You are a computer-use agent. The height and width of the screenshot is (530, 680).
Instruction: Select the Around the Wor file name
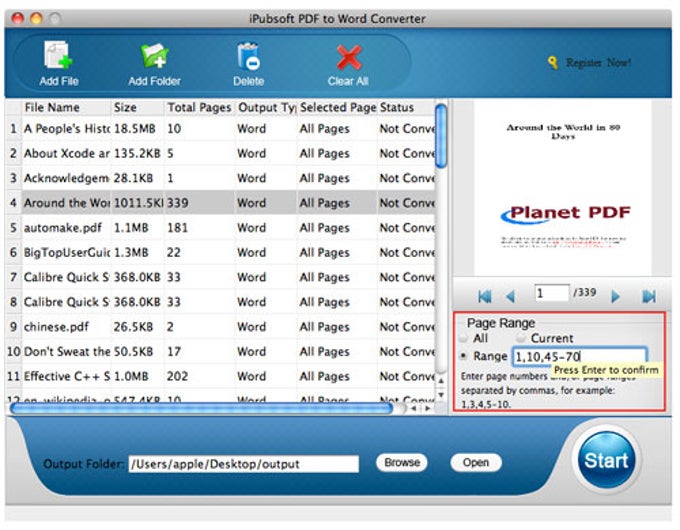66,203
